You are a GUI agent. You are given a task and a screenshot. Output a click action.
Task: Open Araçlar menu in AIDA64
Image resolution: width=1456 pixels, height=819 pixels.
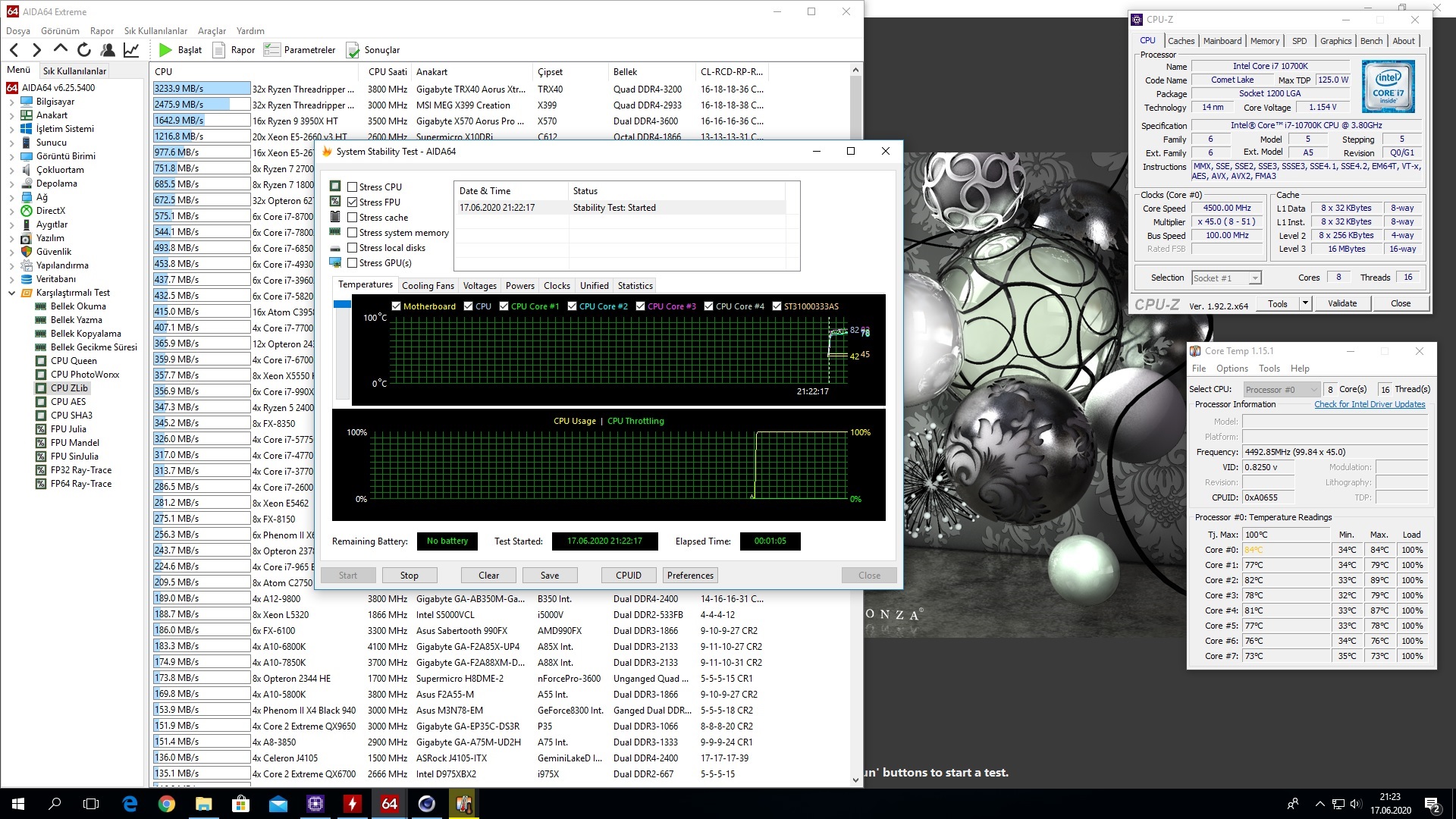pos(212,31)
